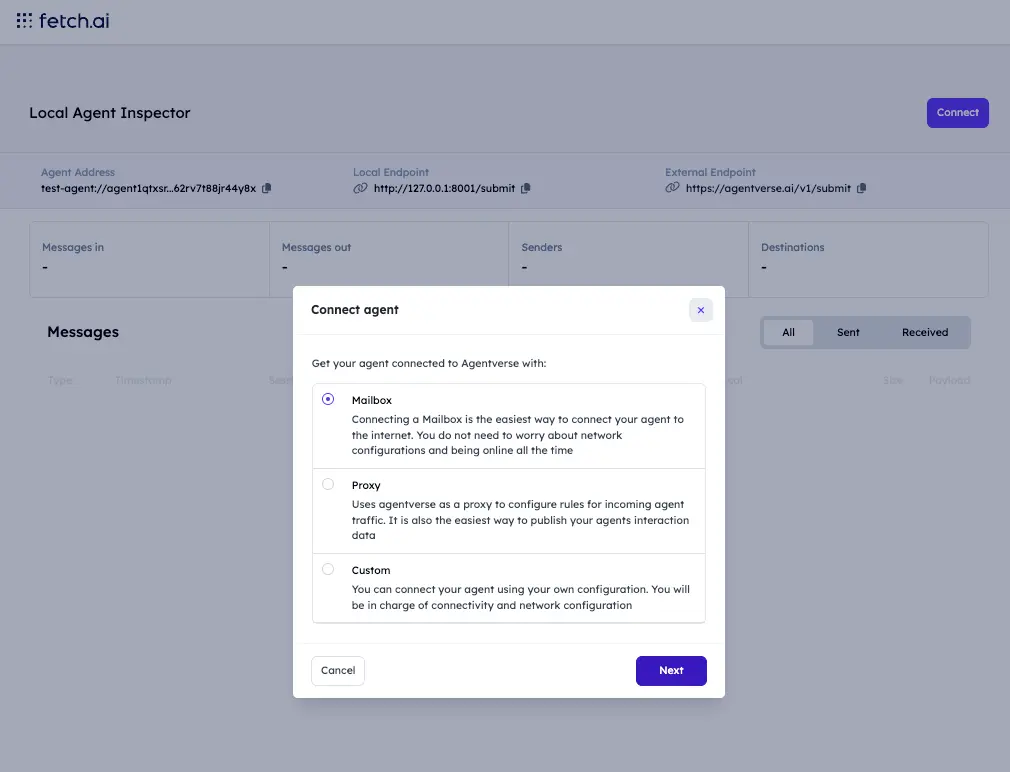Select the Custom connection option
1010x772 pixels.
[327, 569]
